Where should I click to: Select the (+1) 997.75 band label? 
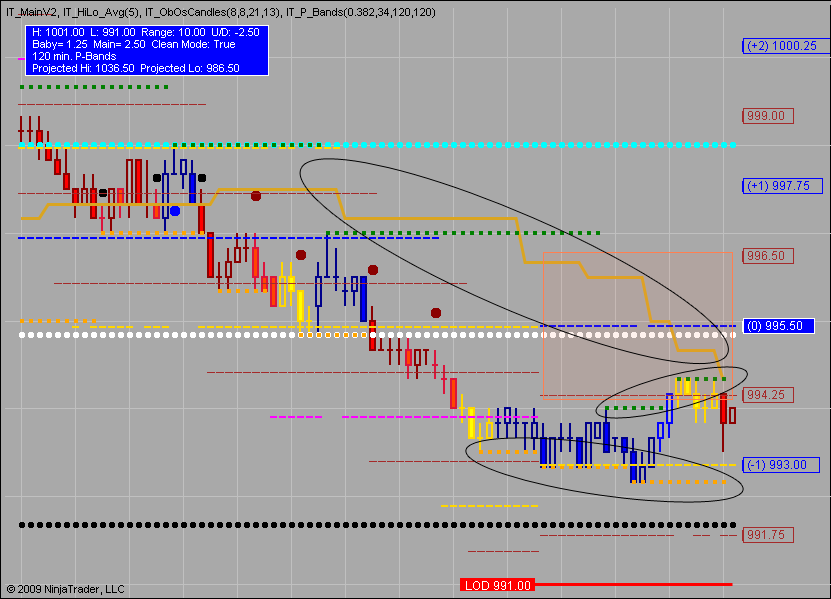coord(782,186)
